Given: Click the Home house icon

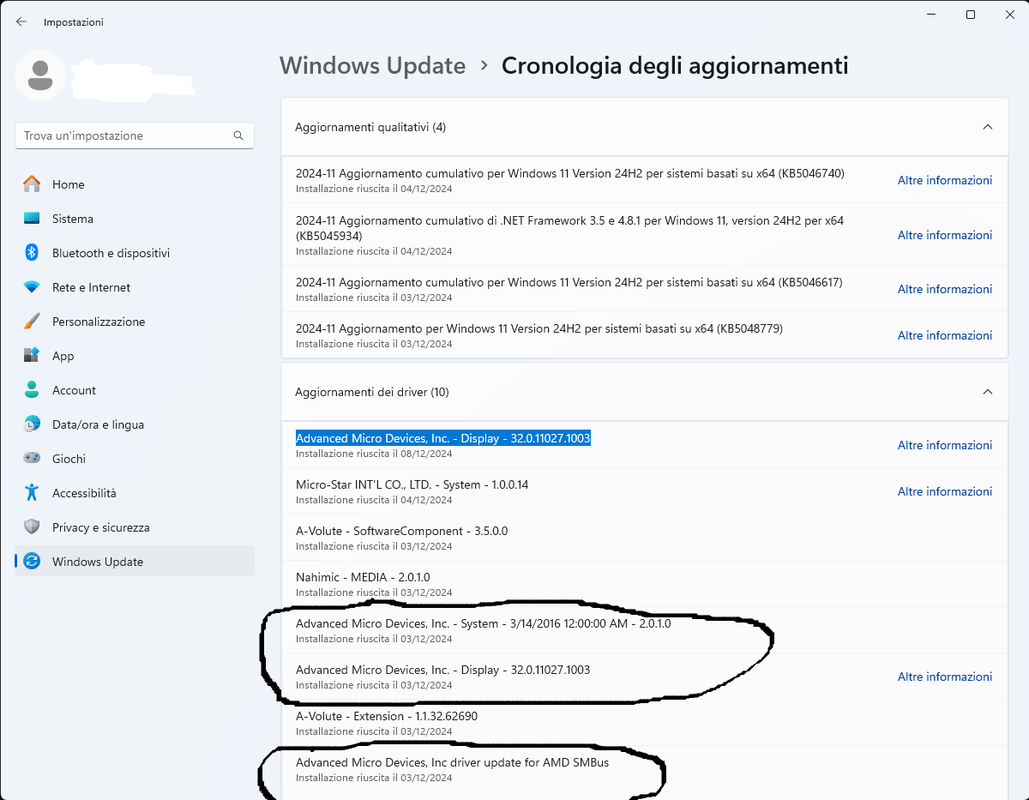Looking at the screenshot, I should pos(32,184).
